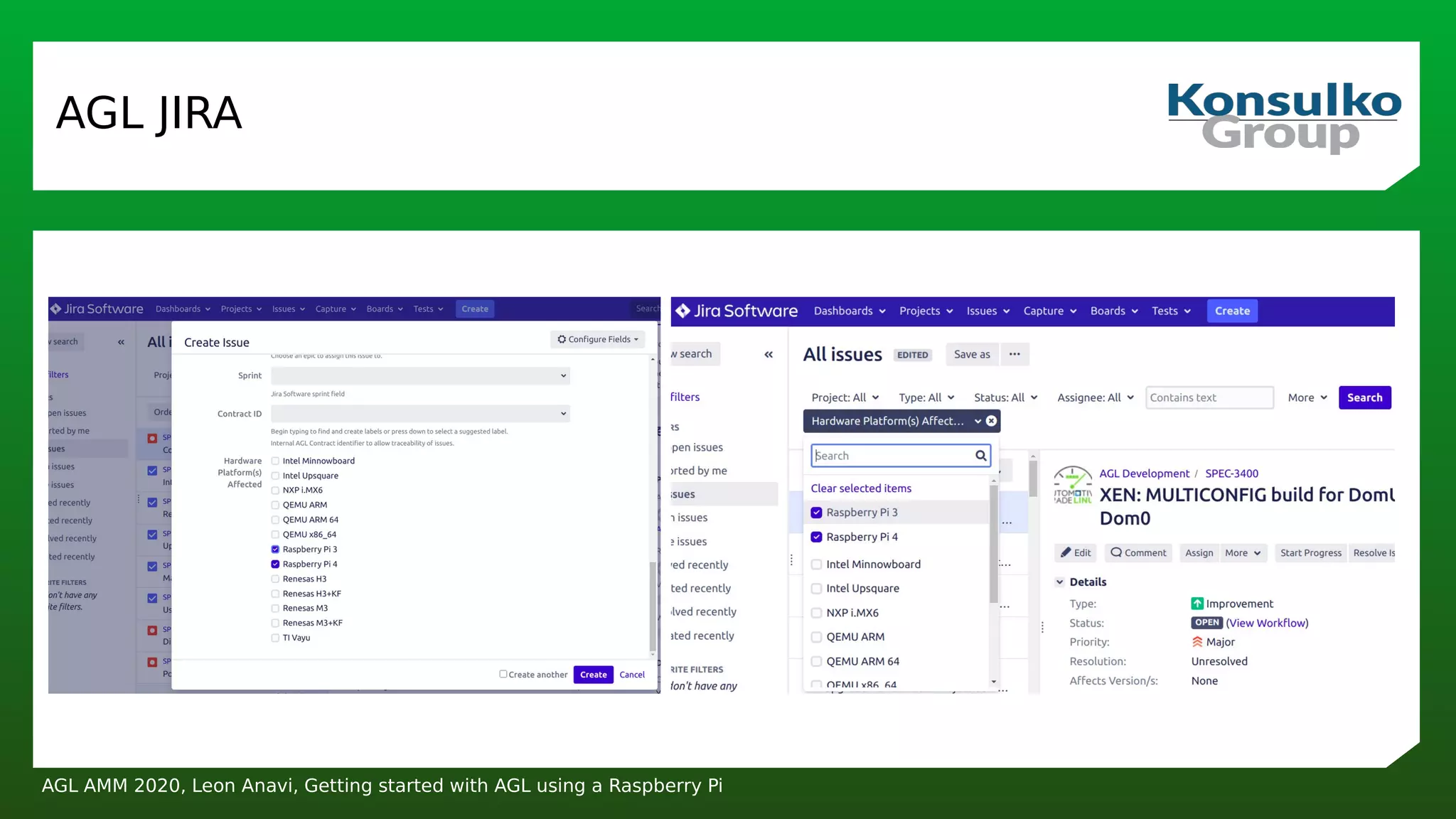Check the Intel Minnowboard box in Create Issue dialog
1456x819 pixels.
coord(275,461)
